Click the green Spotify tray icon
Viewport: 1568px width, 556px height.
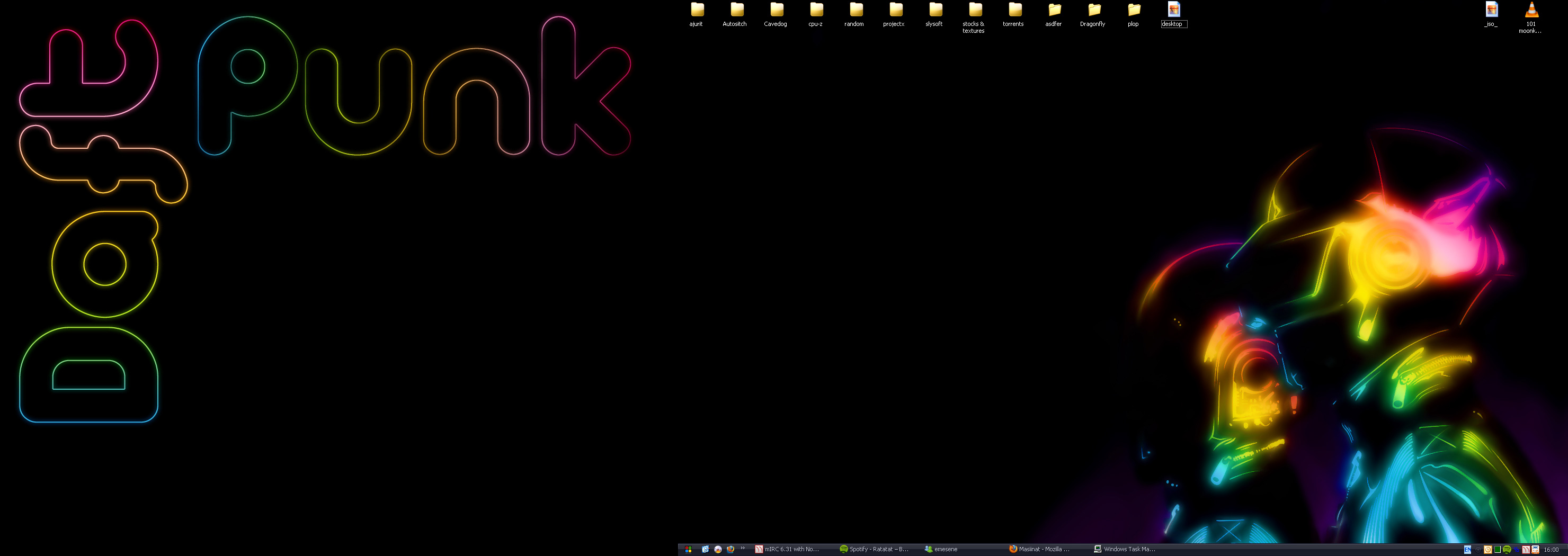[x=1507, y=550]
